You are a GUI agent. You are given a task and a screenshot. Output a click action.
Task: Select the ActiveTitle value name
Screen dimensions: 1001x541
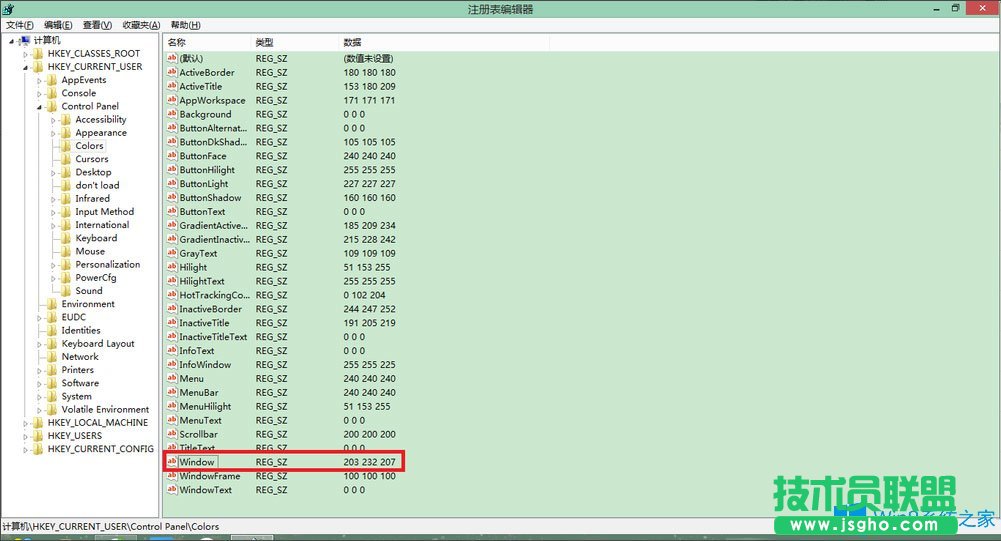(200, 86)
